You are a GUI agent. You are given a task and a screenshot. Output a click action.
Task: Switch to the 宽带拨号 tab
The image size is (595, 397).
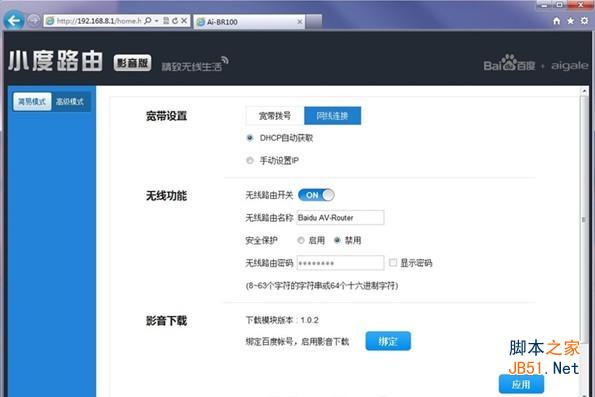click(275, 116)
